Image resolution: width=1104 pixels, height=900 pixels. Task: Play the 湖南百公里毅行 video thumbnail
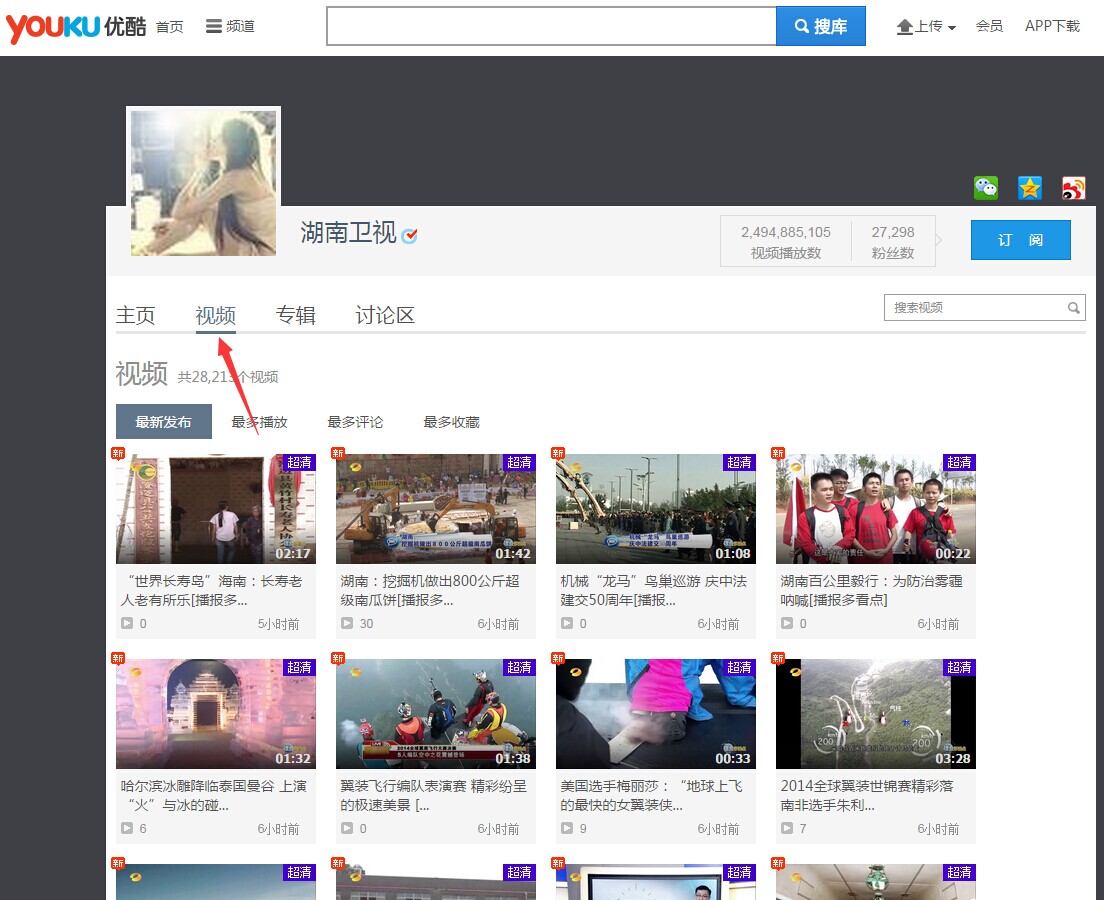(876, 508)
